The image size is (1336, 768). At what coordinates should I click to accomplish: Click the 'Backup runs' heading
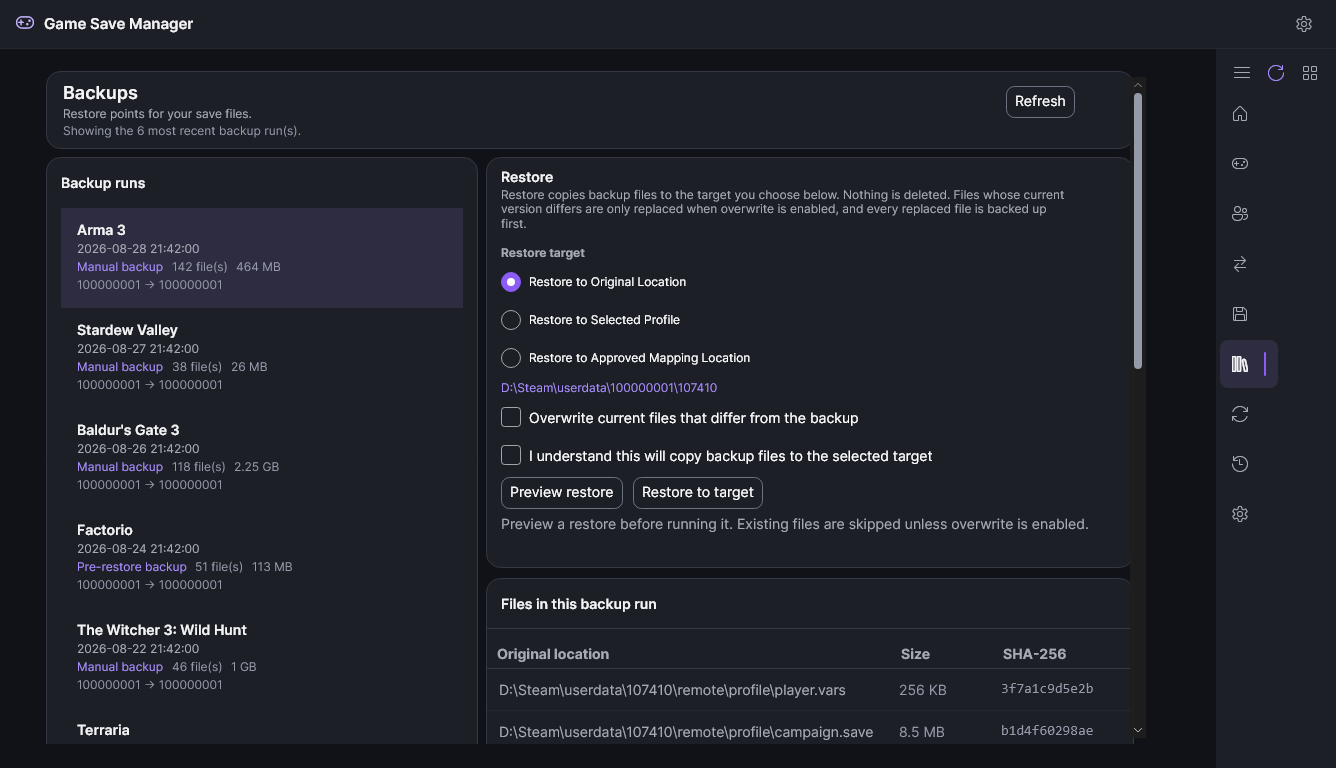pyautogui.click(x=103, y=183)
